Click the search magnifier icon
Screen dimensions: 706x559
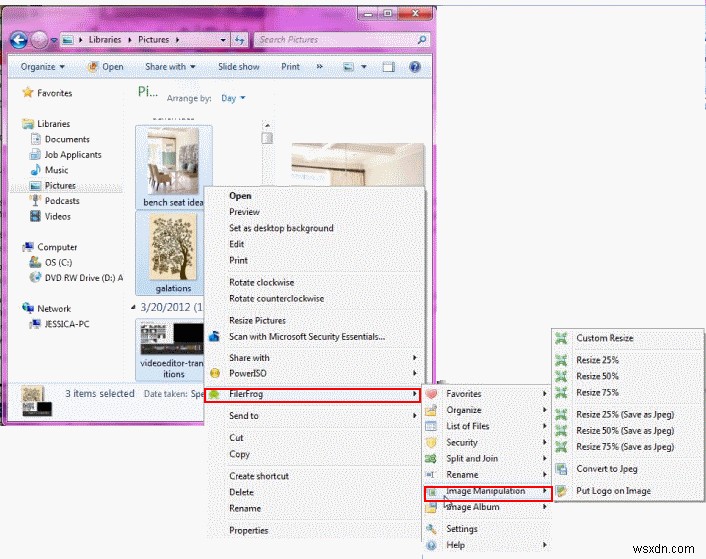[x=422, y=40]
